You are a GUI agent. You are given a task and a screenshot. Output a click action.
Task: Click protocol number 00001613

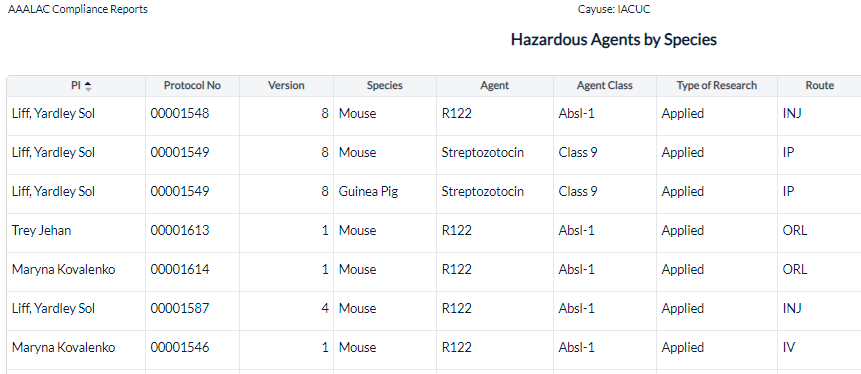tap(180, 231)
